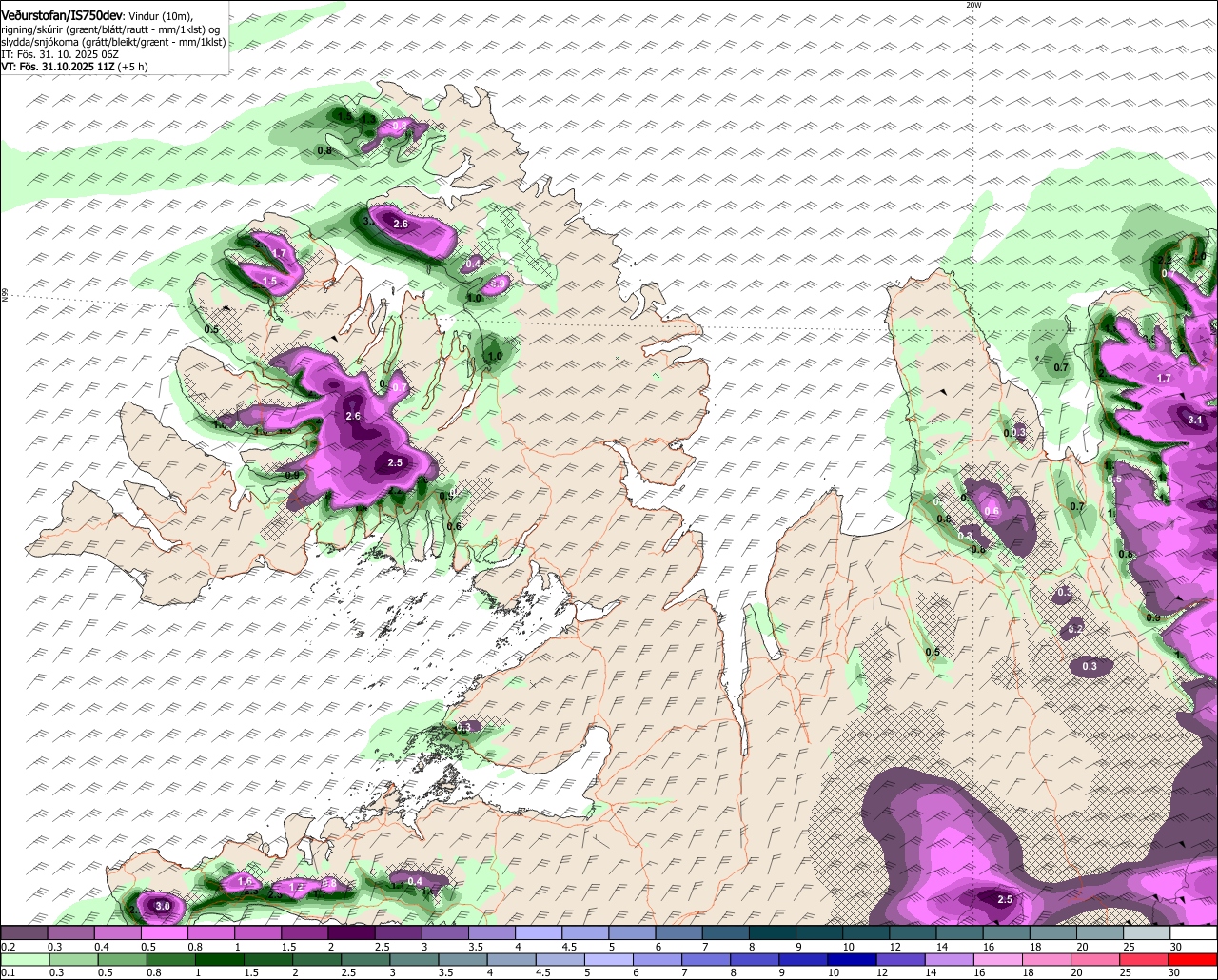The height and width of the screenshot is (980, 1218).
Task: Click the 30 label of the snow scale
Action: [1175, 947]
